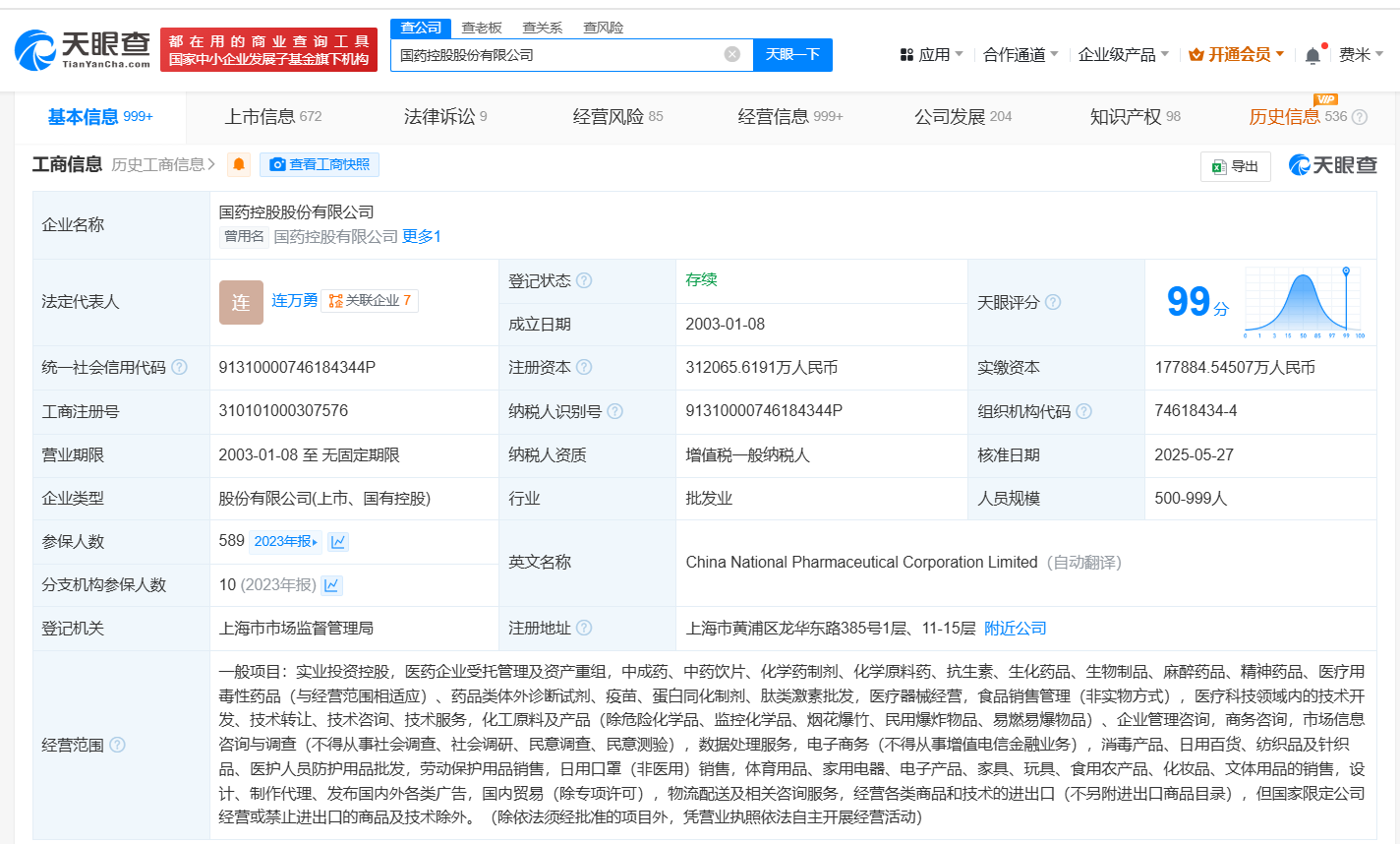Image resolution: width=1400 pixels, height=844 pixels.
Task: Click the 导出 export button
Action: pyautogui.click(x=1236, y=166)
